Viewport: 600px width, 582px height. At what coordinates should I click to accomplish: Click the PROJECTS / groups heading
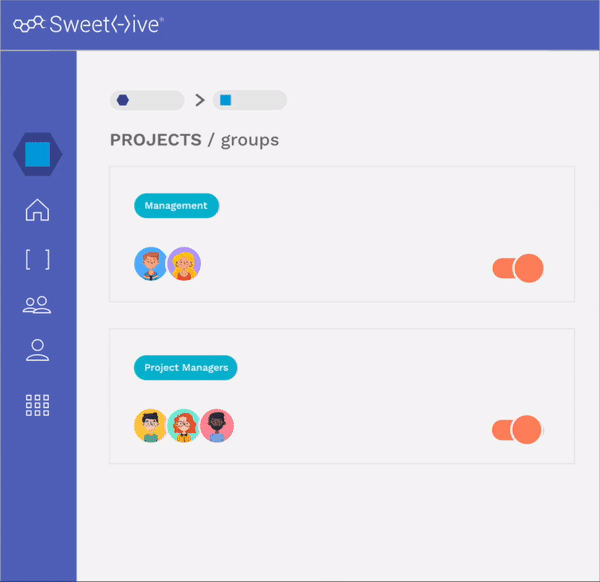pos(194,140)
